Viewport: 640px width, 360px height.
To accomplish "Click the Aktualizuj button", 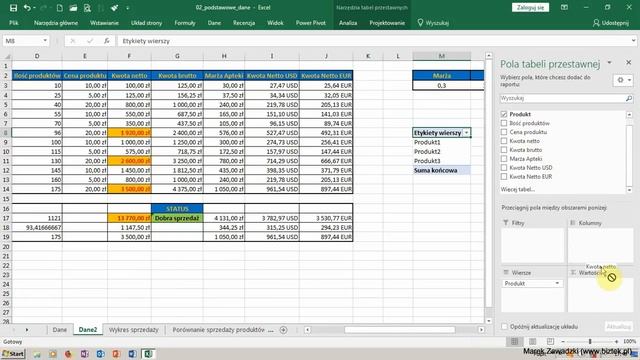I will [x=618, y=327].
